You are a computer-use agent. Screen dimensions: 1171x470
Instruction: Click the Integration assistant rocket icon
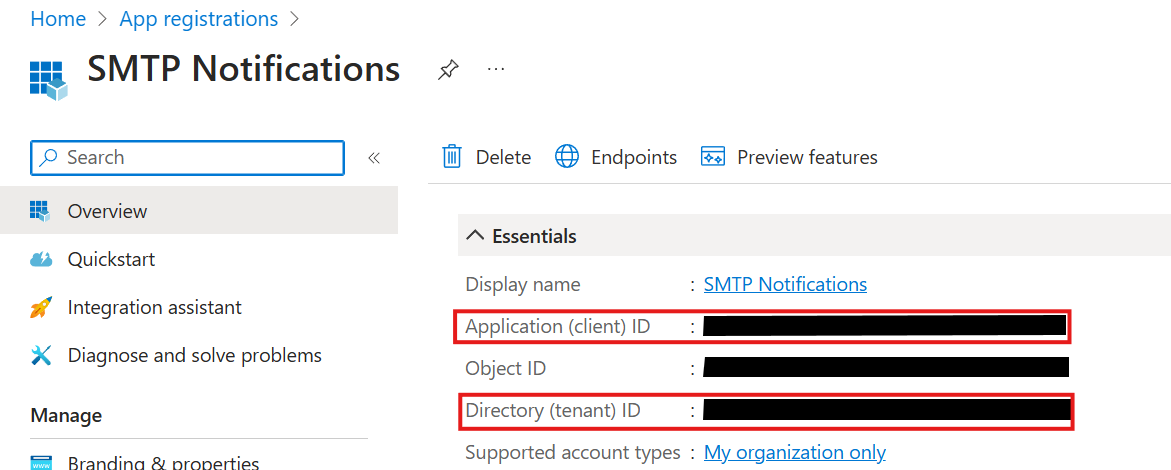(x=41, y=308)
